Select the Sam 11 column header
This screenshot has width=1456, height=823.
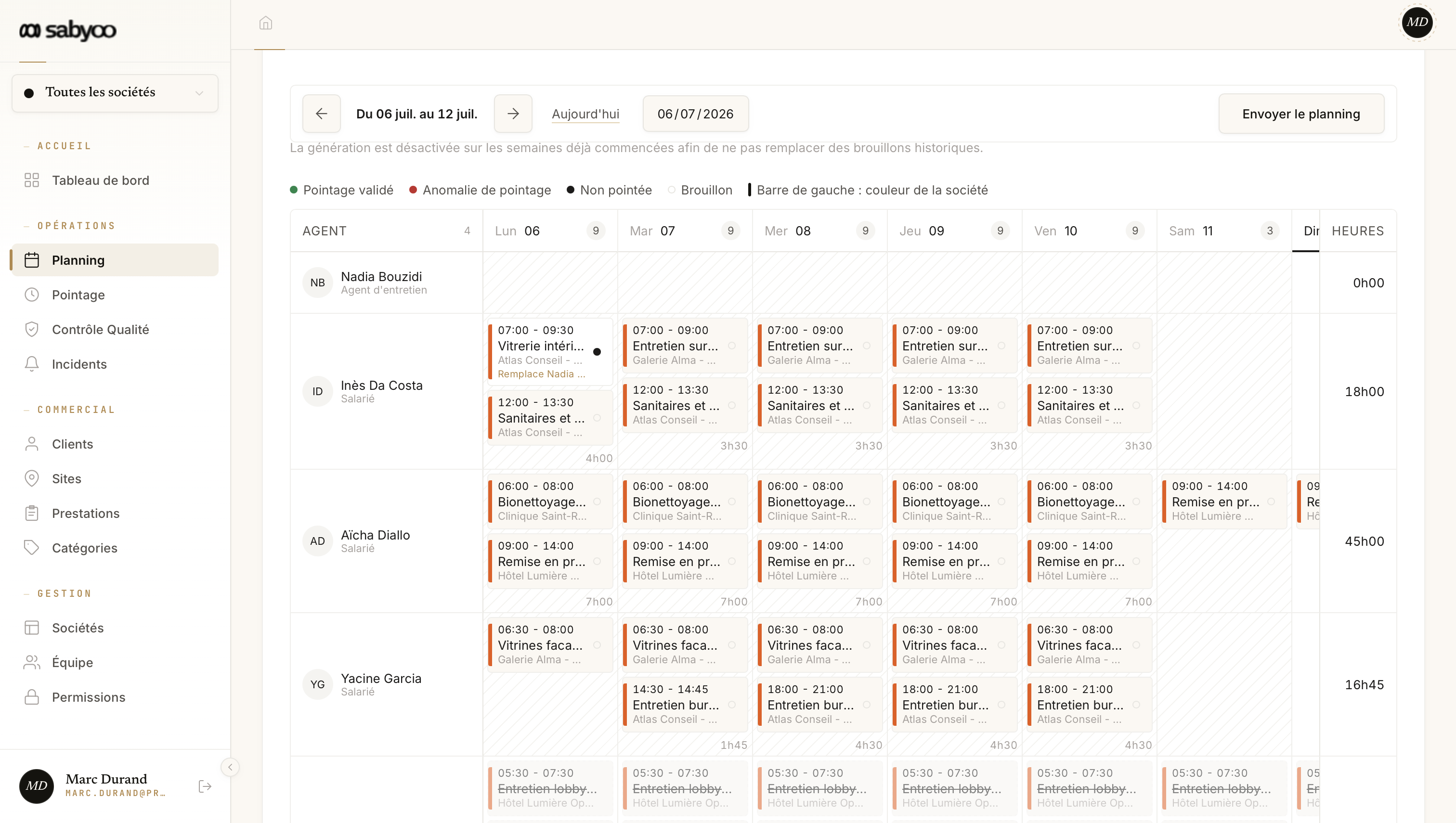(1224, 231)
